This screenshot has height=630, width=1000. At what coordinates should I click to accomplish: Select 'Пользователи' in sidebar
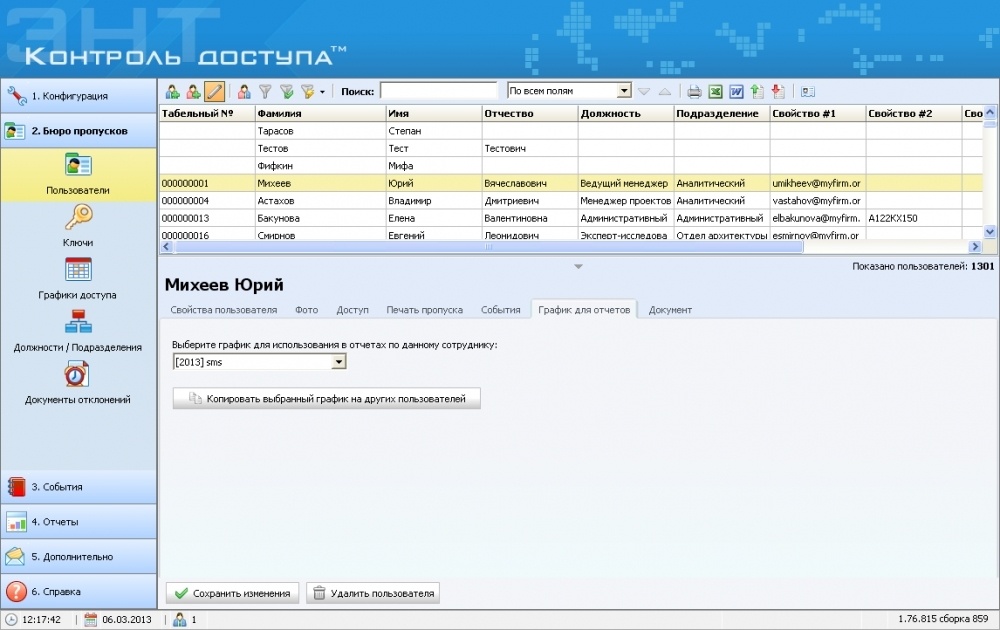coord(78,174)
